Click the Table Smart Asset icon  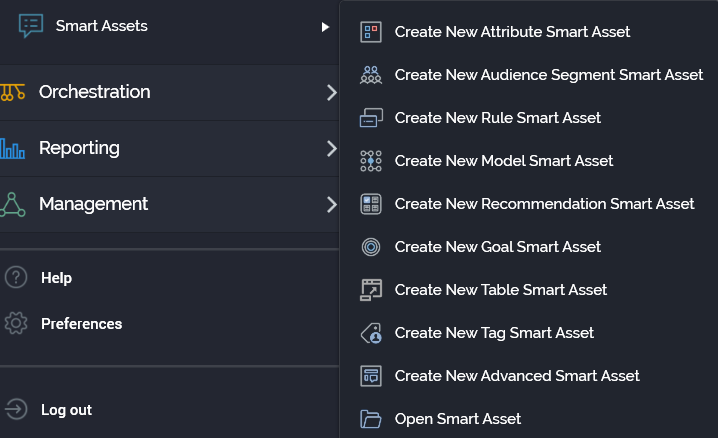click(371, 290)
